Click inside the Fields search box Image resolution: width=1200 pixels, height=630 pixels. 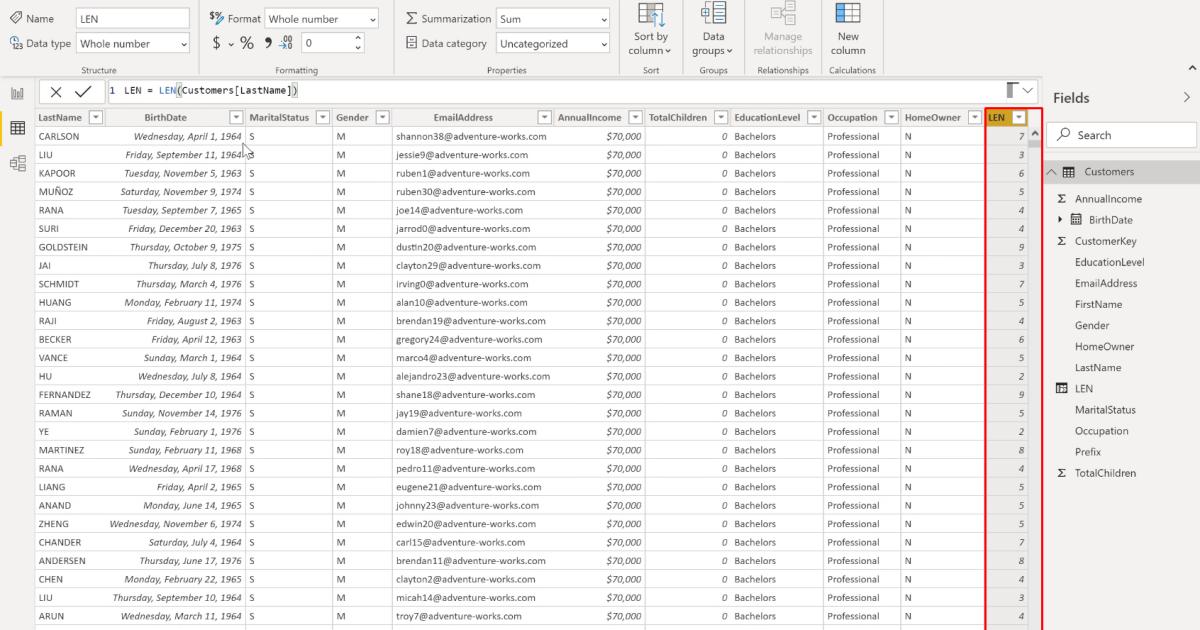click(1120, 133)
